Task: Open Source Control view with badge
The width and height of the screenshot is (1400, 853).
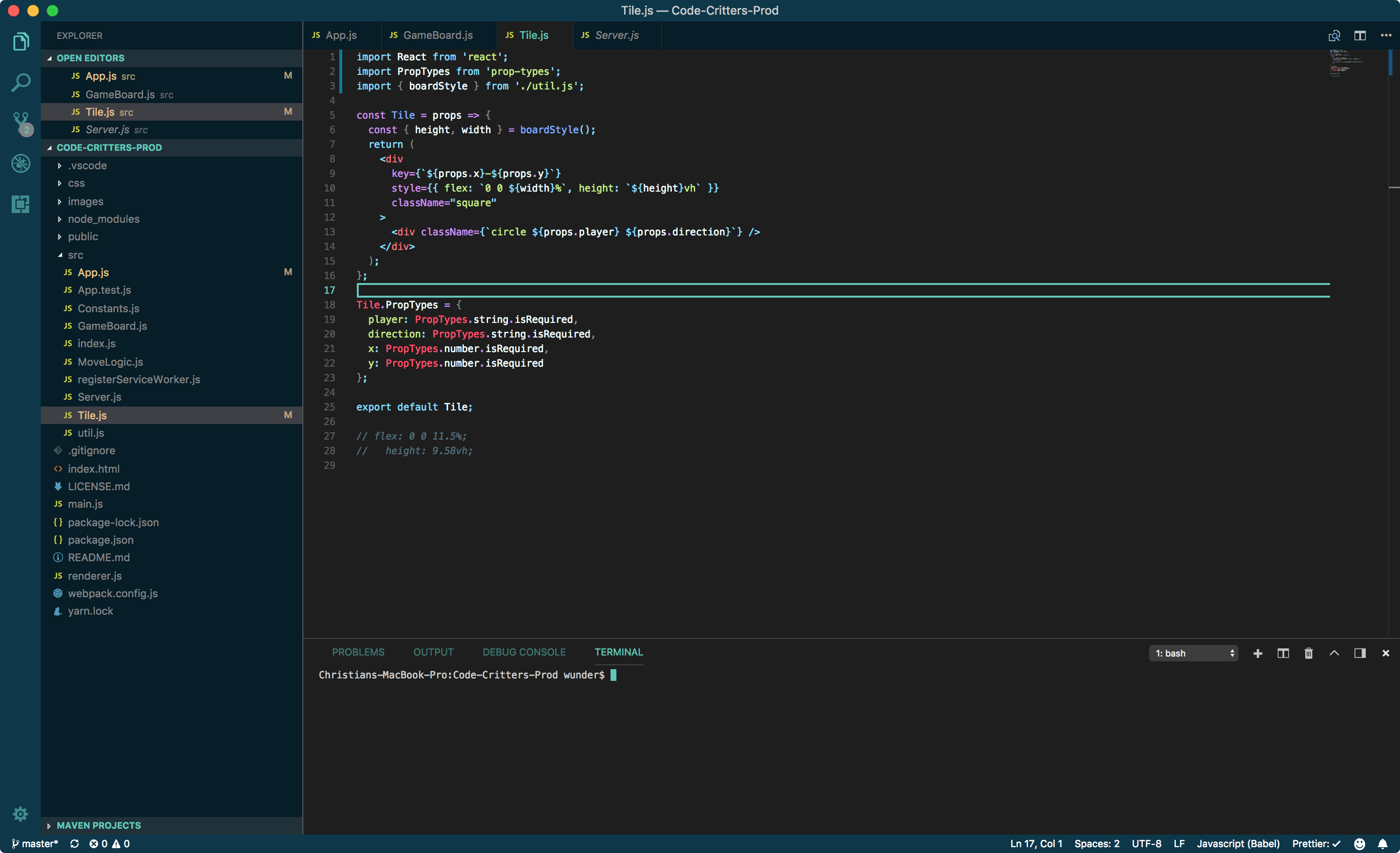Action: click(20, 122)
